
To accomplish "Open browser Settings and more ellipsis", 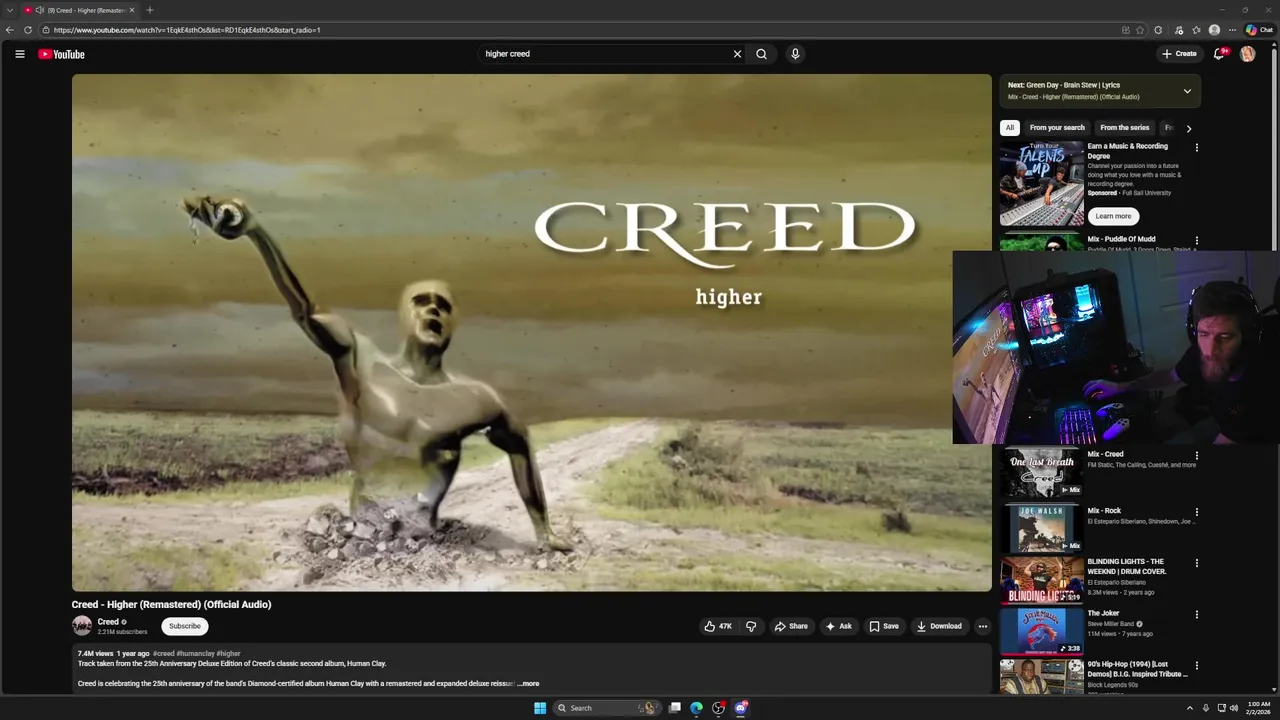I will 1232,30.
